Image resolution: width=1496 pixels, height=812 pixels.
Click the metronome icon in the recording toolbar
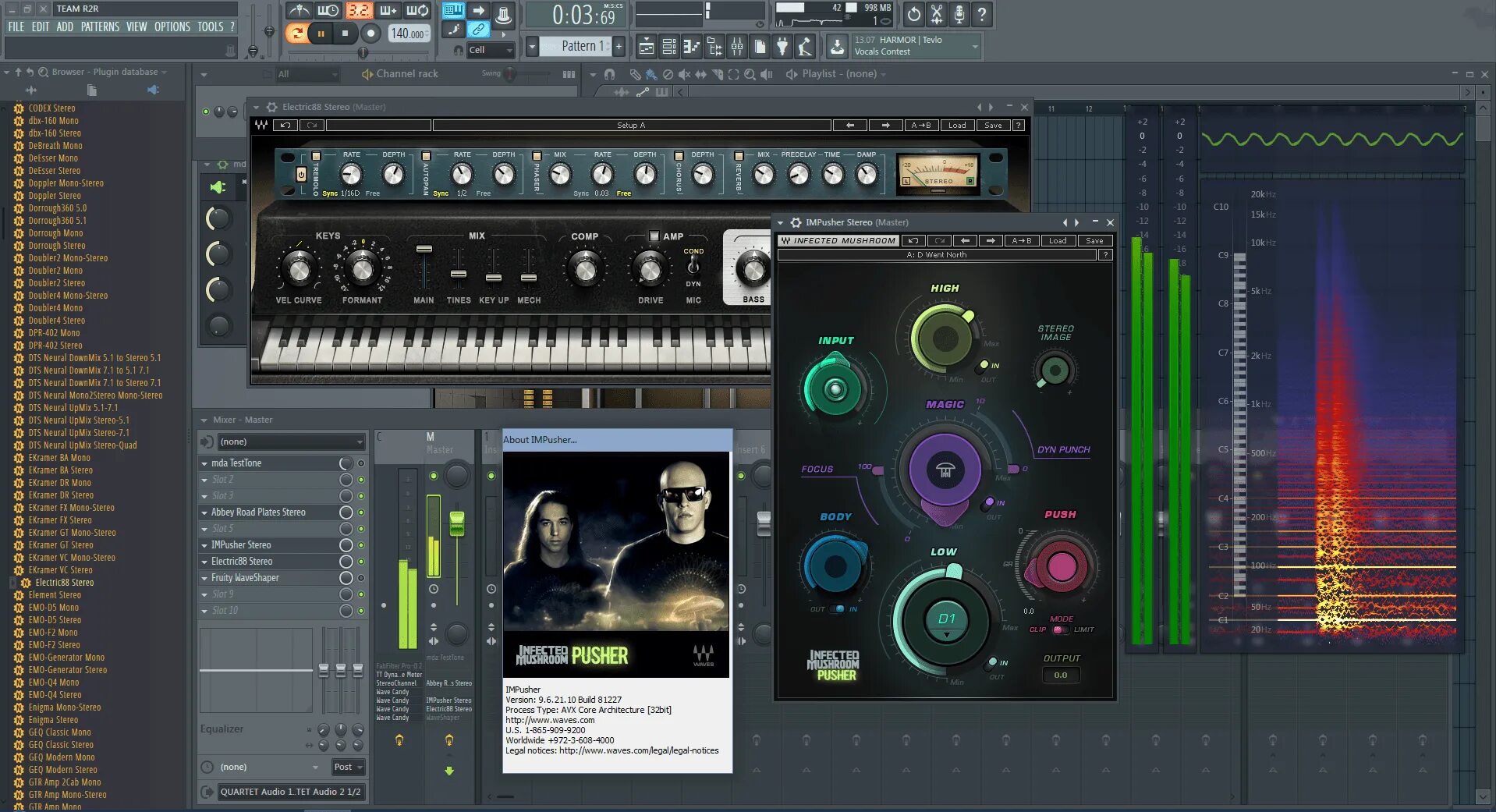click(300, 11)
